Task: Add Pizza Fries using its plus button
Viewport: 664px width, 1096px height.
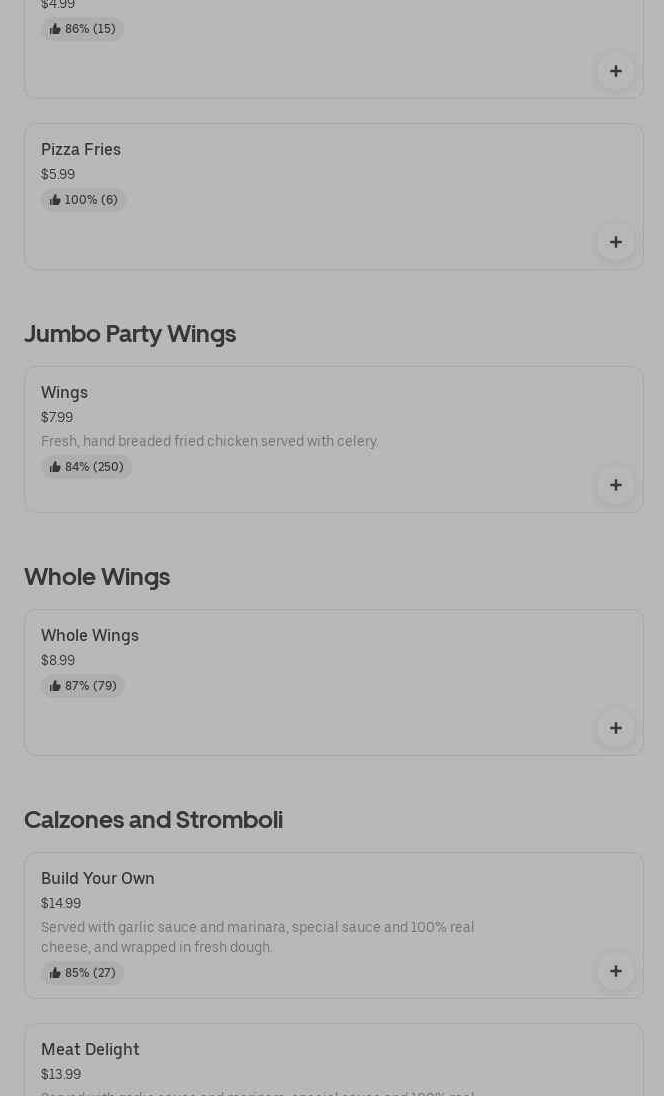Action: (615, 242)
